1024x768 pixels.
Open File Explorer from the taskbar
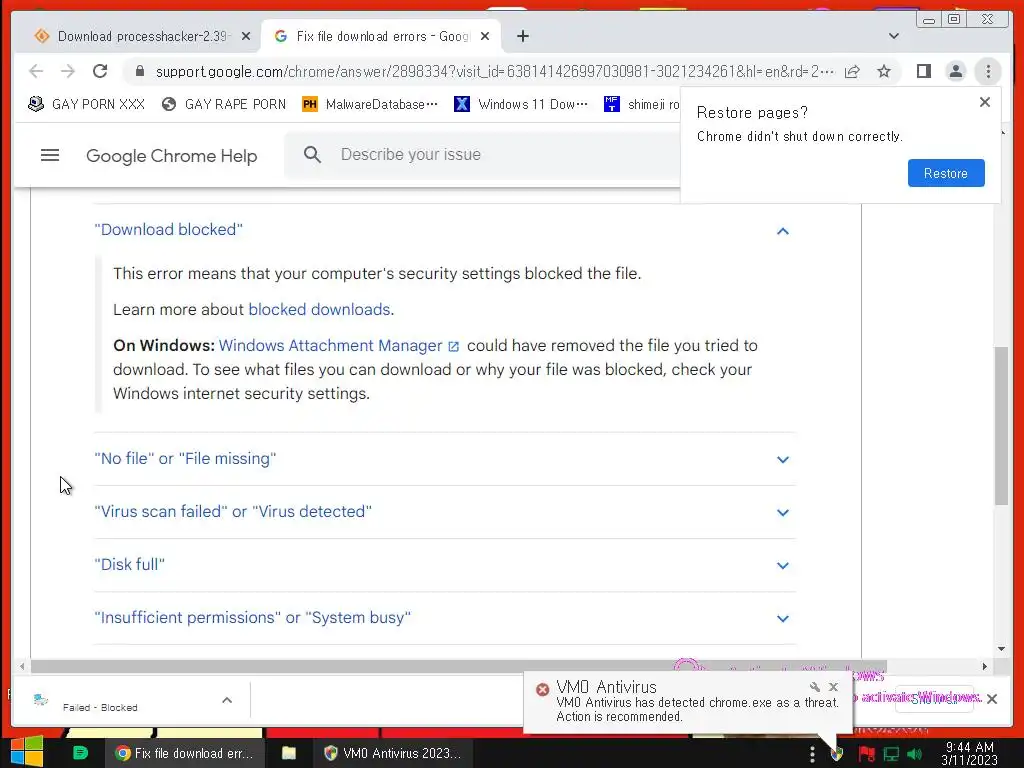289,753
